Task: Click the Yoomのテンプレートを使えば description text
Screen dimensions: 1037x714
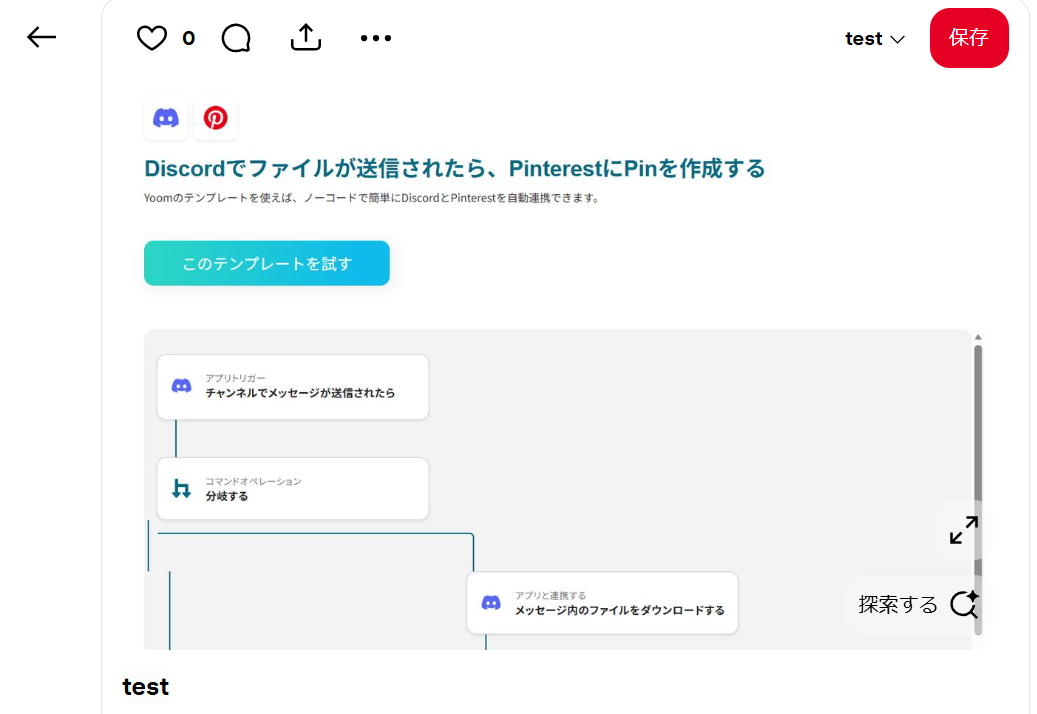Action: [372, 198]
